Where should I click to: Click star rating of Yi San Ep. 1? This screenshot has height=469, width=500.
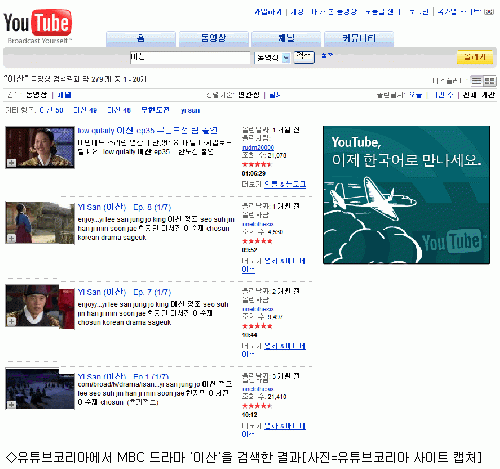[257, 406]
